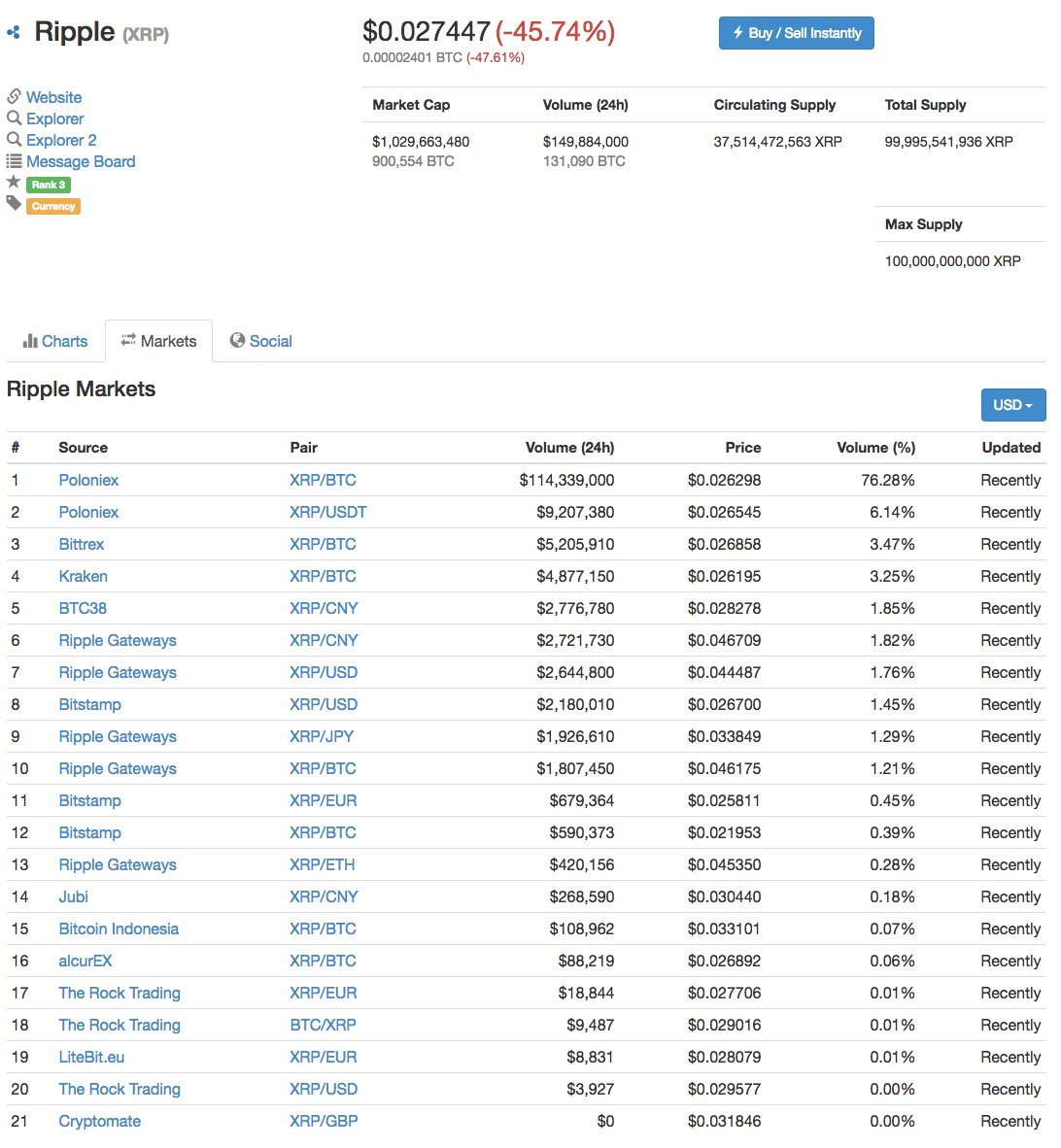The width and height of the screenshot is (1061, 1148).
Task: Click the star icon next to Rank 3
Action: (x=14, y=182)
